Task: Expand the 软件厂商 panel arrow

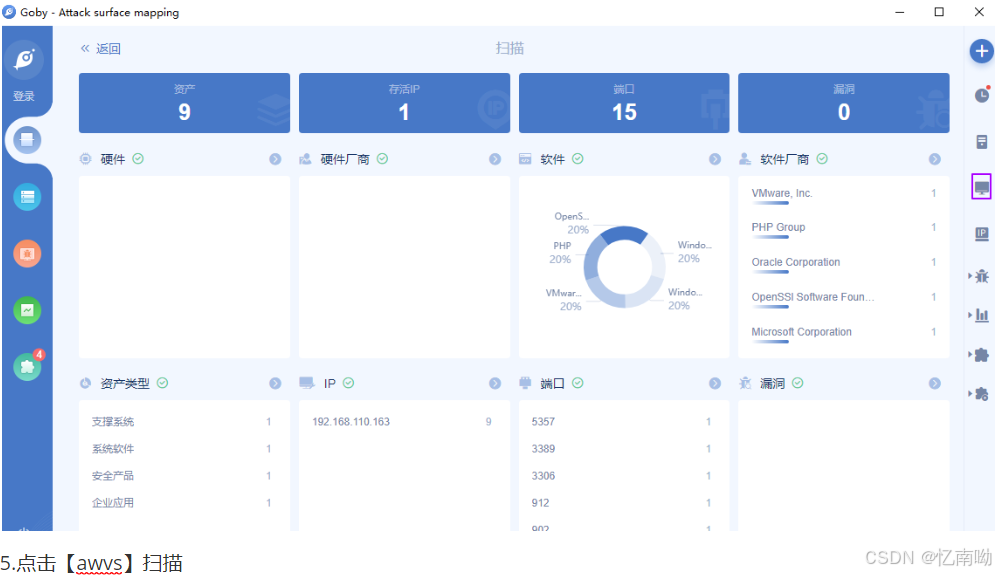Action: coord(934,159)
